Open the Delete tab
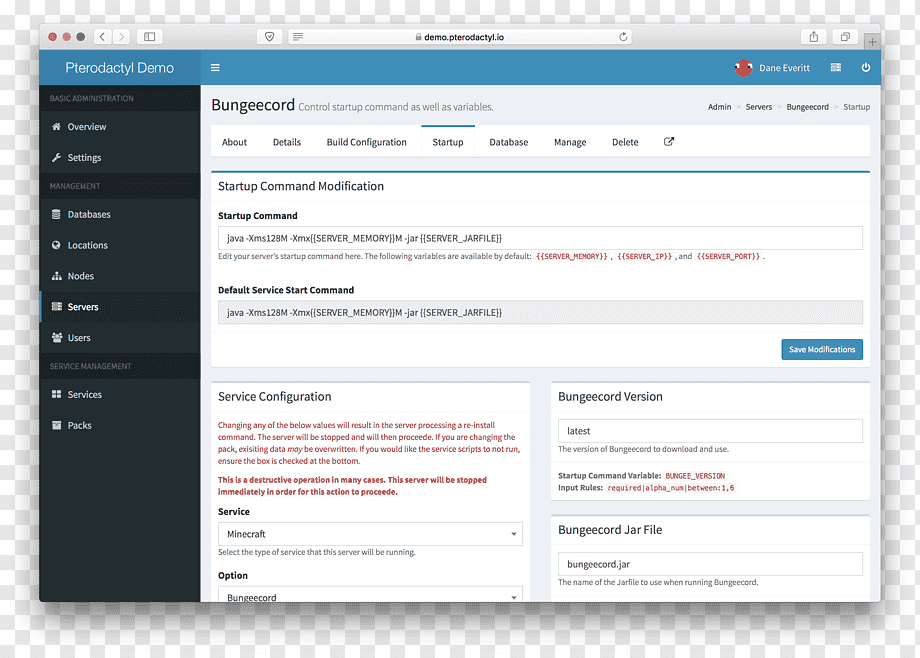The width and height of the screenshot is (920, 658). [x=625, y=142]
